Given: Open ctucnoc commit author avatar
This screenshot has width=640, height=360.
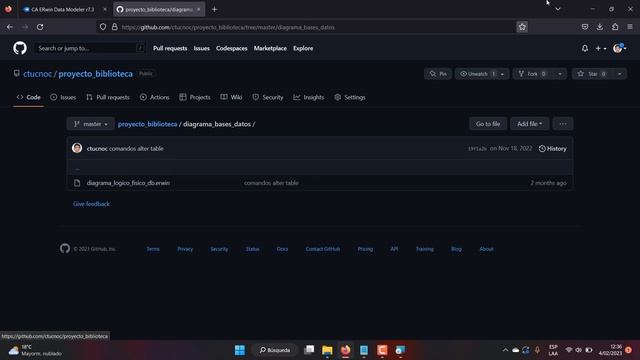Looking at the screenshot, I should pos(77,148).
